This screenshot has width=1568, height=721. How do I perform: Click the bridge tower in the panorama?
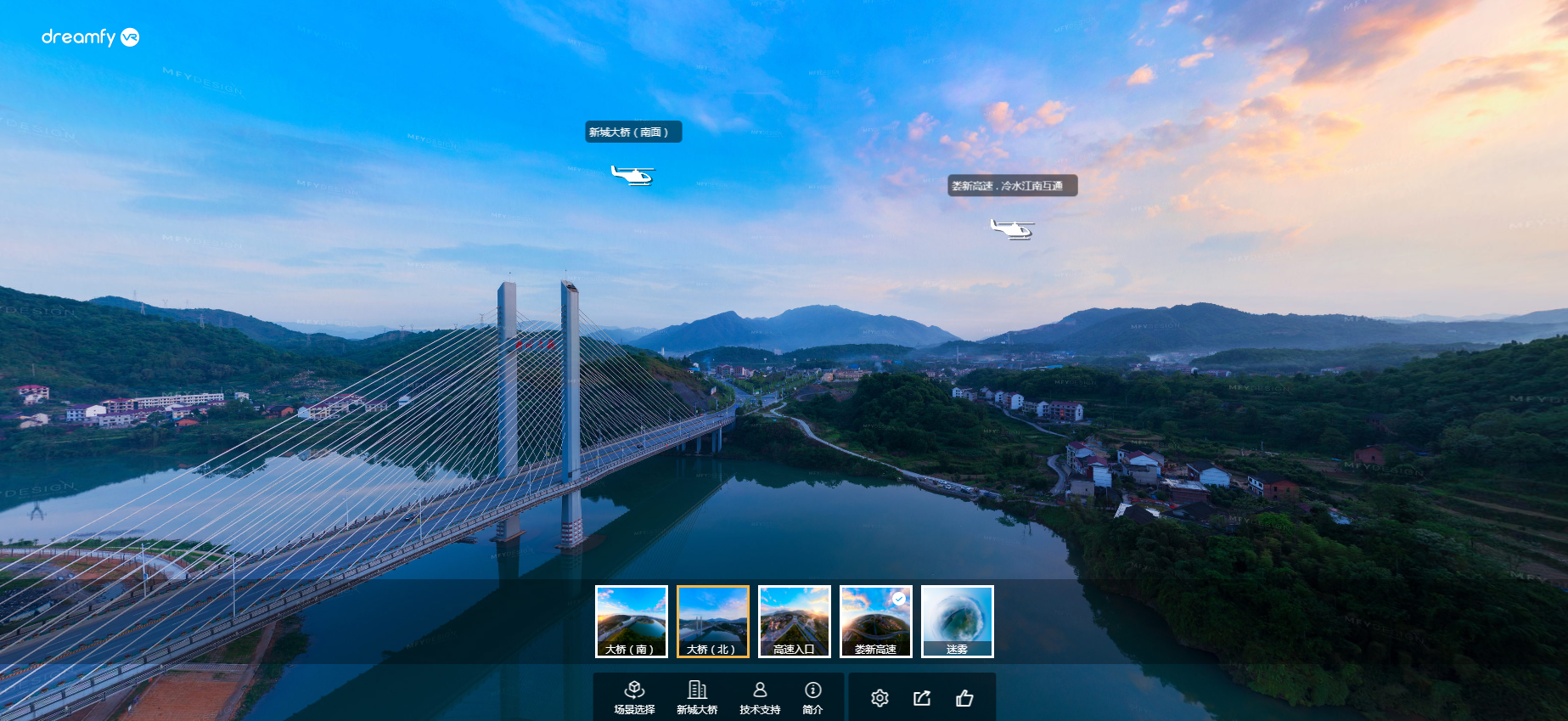(x=570, y=382)
